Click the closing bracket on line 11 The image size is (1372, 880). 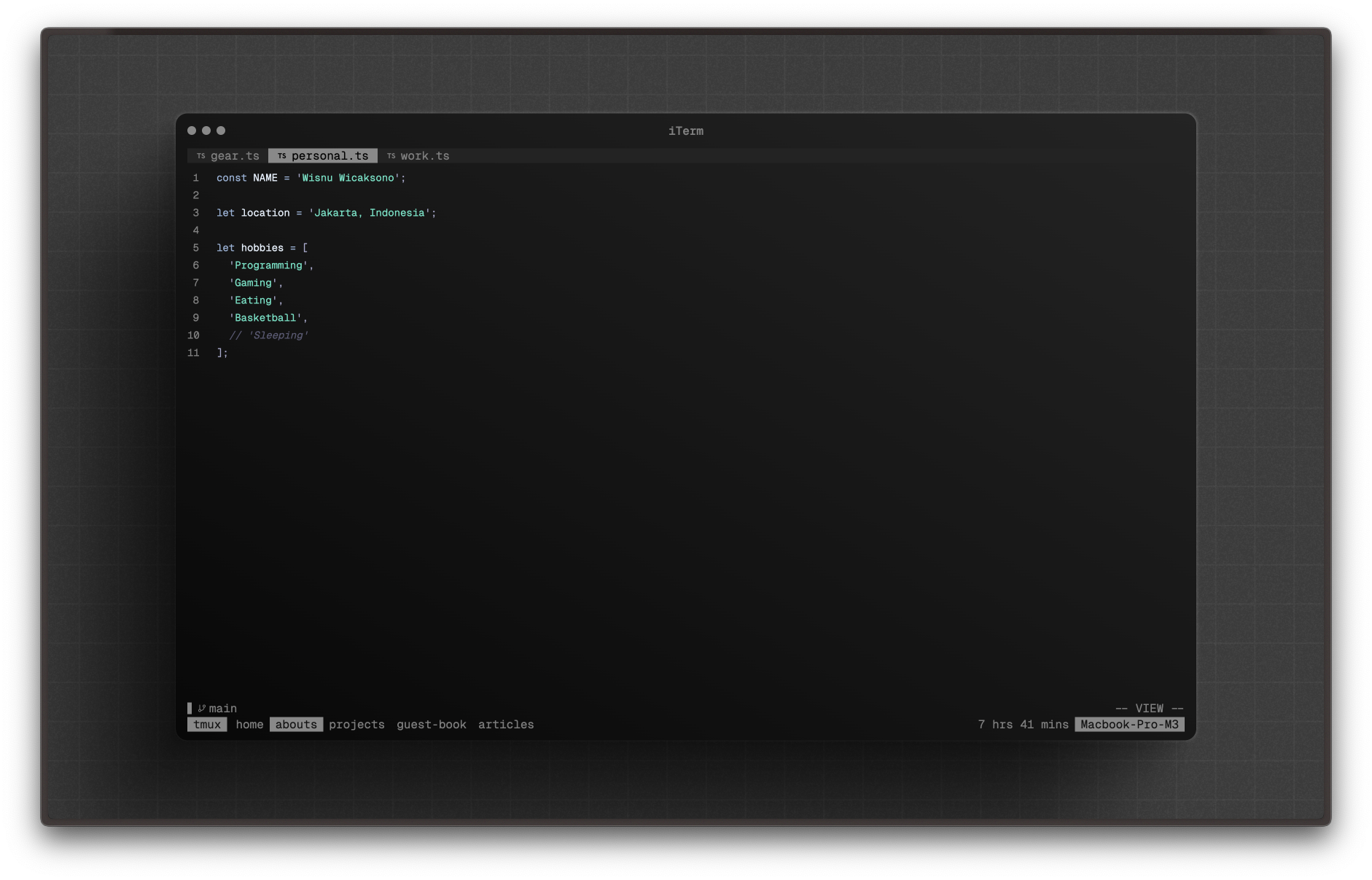click(x=219, y=353)
